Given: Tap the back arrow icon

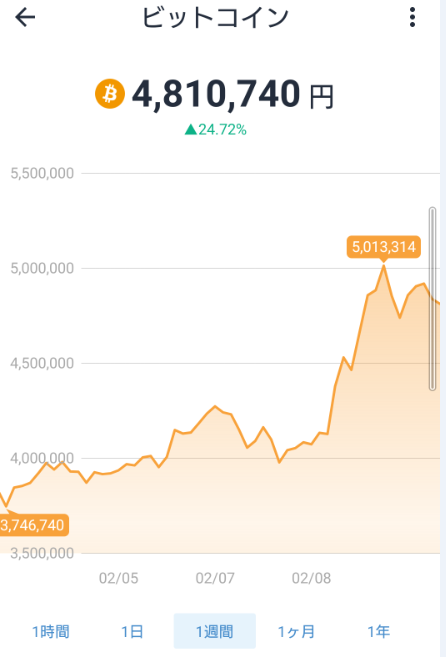Looking at the screenshot, I should click(x=25, y=18).
